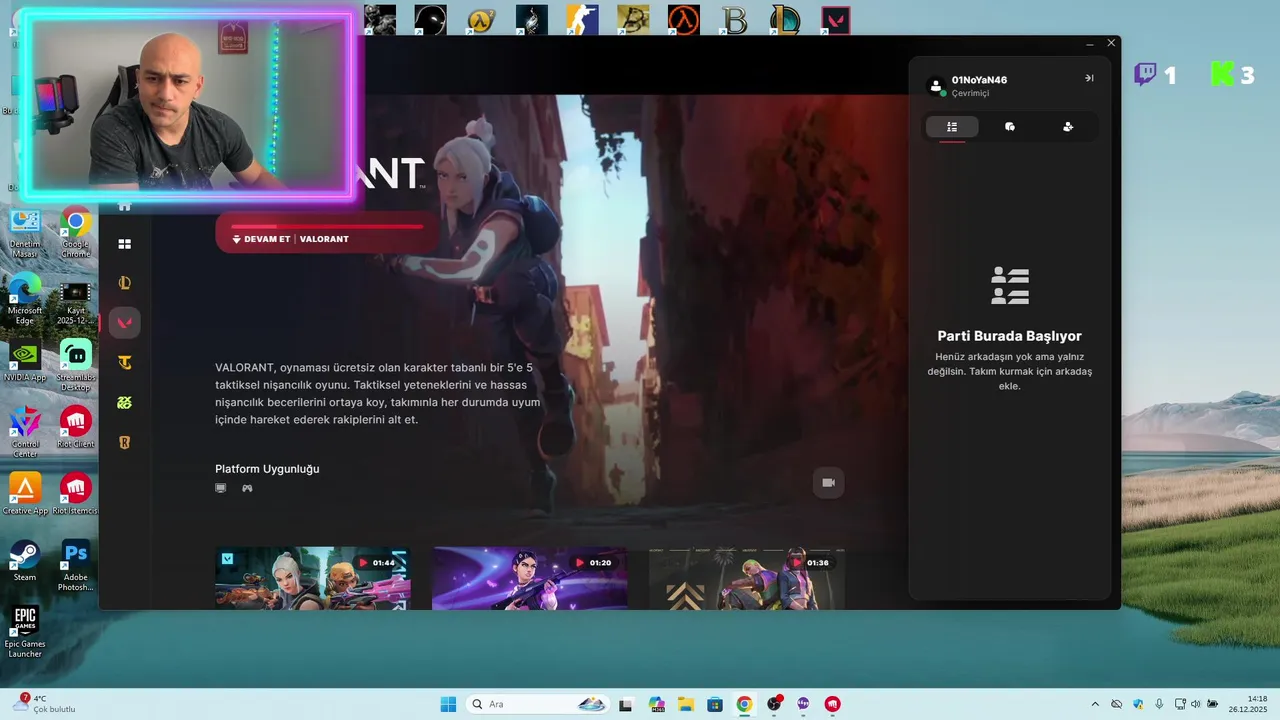Open the Kayıt 2025-12 video file
Viewport: 1280px width, 720px height.
75,303
